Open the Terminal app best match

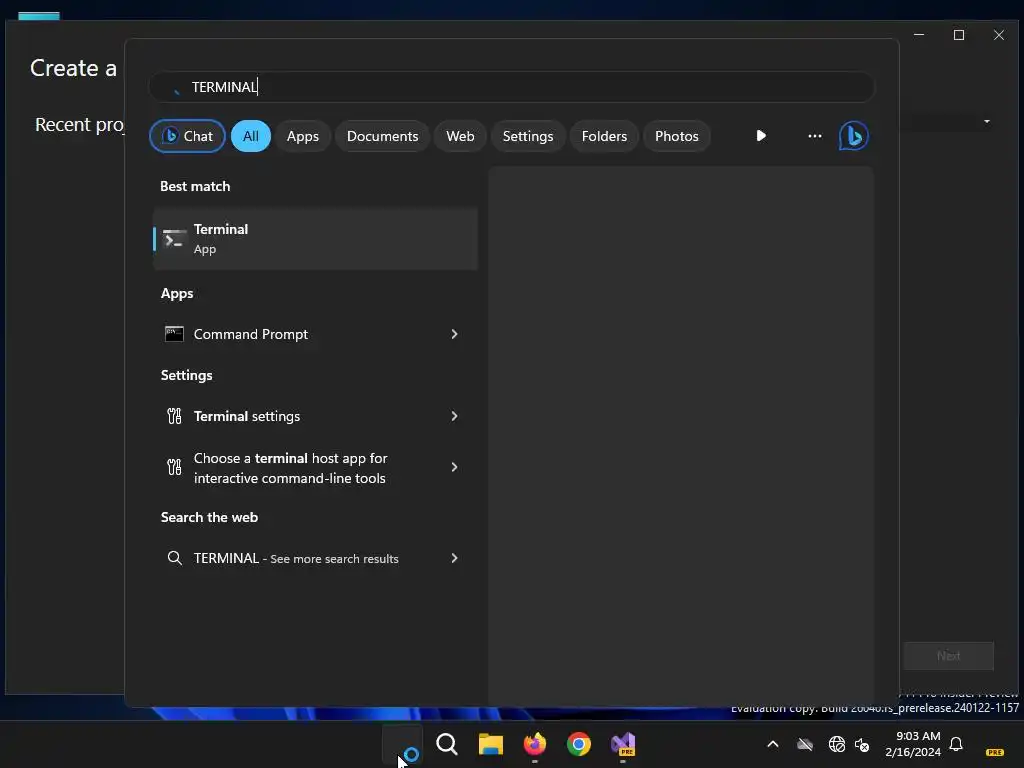pyautogui.click(x=315, y=238)
